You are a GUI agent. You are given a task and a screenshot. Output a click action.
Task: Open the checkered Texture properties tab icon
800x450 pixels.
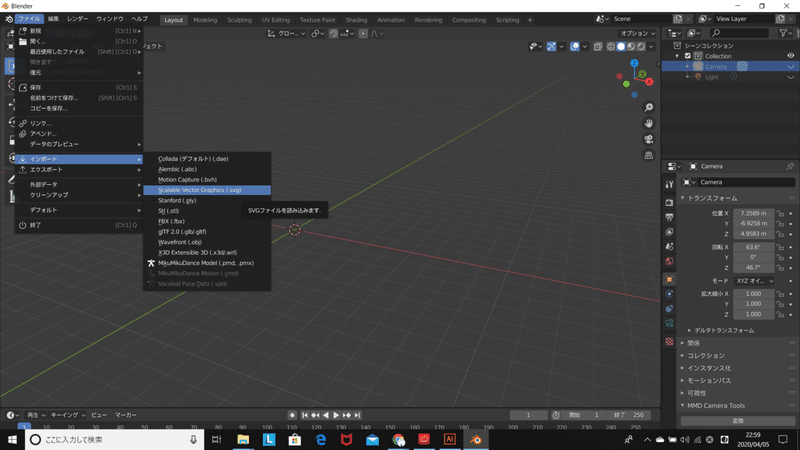point(669,341)
